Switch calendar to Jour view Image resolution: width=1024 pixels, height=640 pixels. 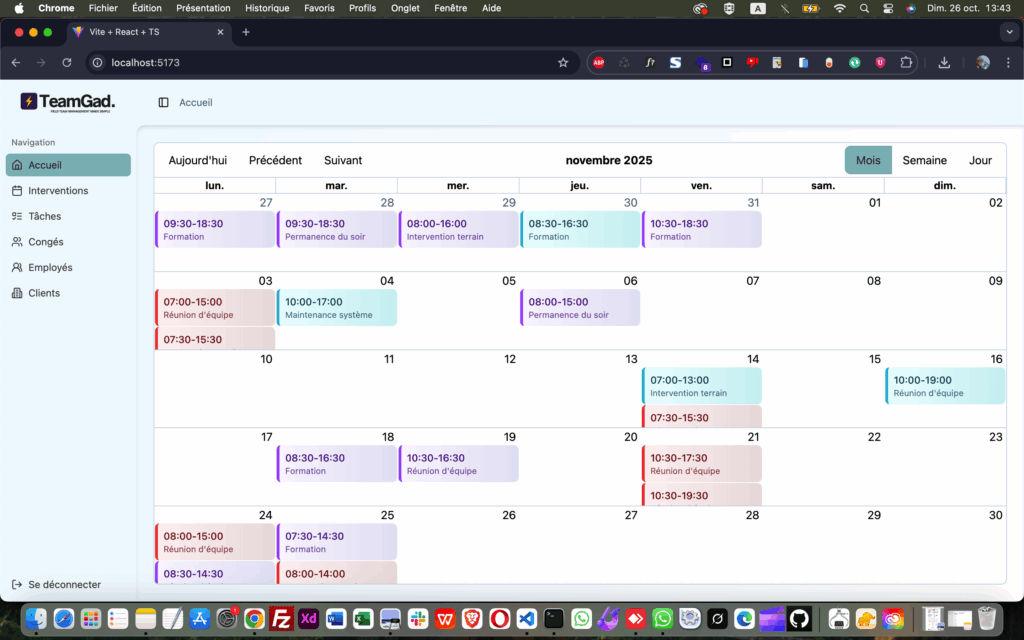(980, 160)
